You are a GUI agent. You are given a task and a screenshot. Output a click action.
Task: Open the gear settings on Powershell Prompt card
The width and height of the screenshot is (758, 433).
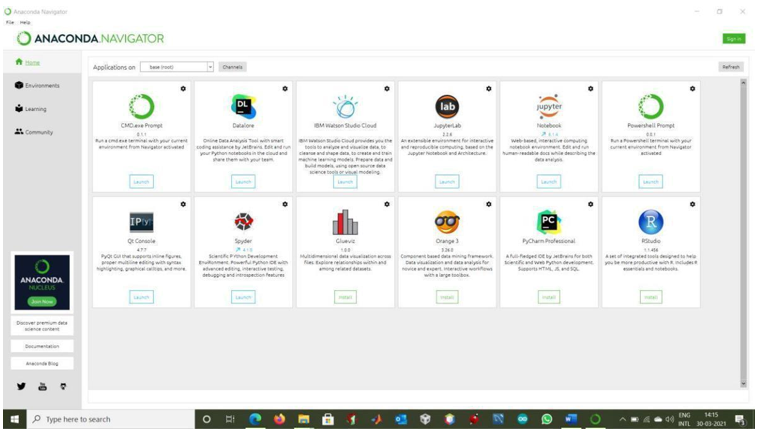tap(693, 89)
